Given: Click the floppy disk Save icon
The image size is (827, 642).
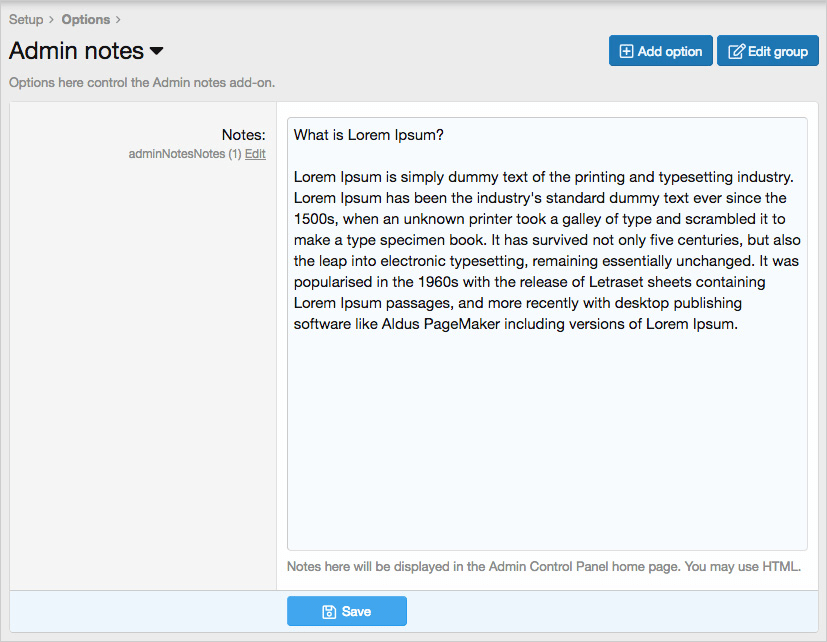Looking at the screenshot, I should click(x=329, y=612).
